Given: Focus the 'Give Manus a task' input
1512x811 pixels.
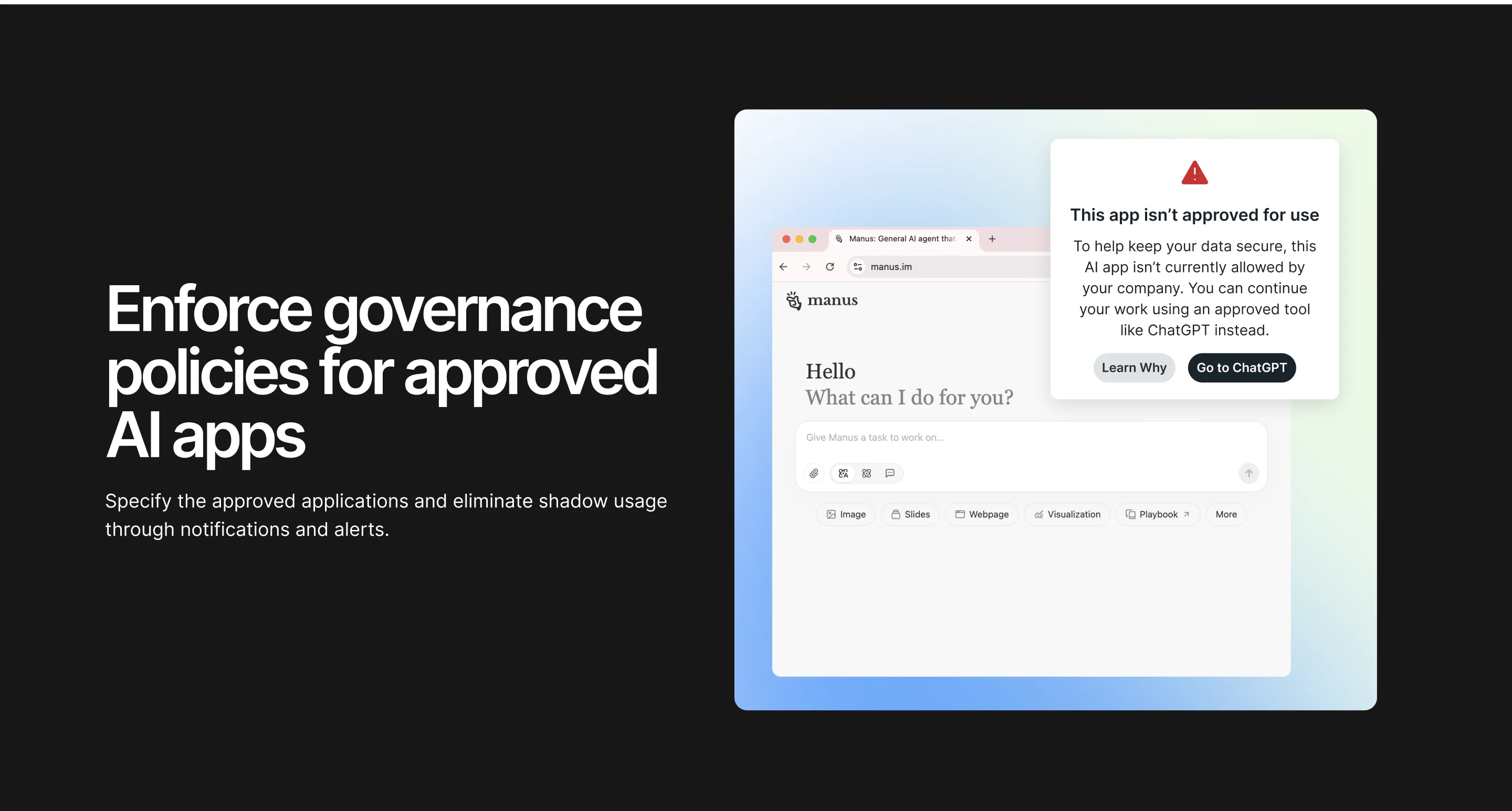Looking at the screenshot, I should pyautogui.click(x=1031, y=438).
